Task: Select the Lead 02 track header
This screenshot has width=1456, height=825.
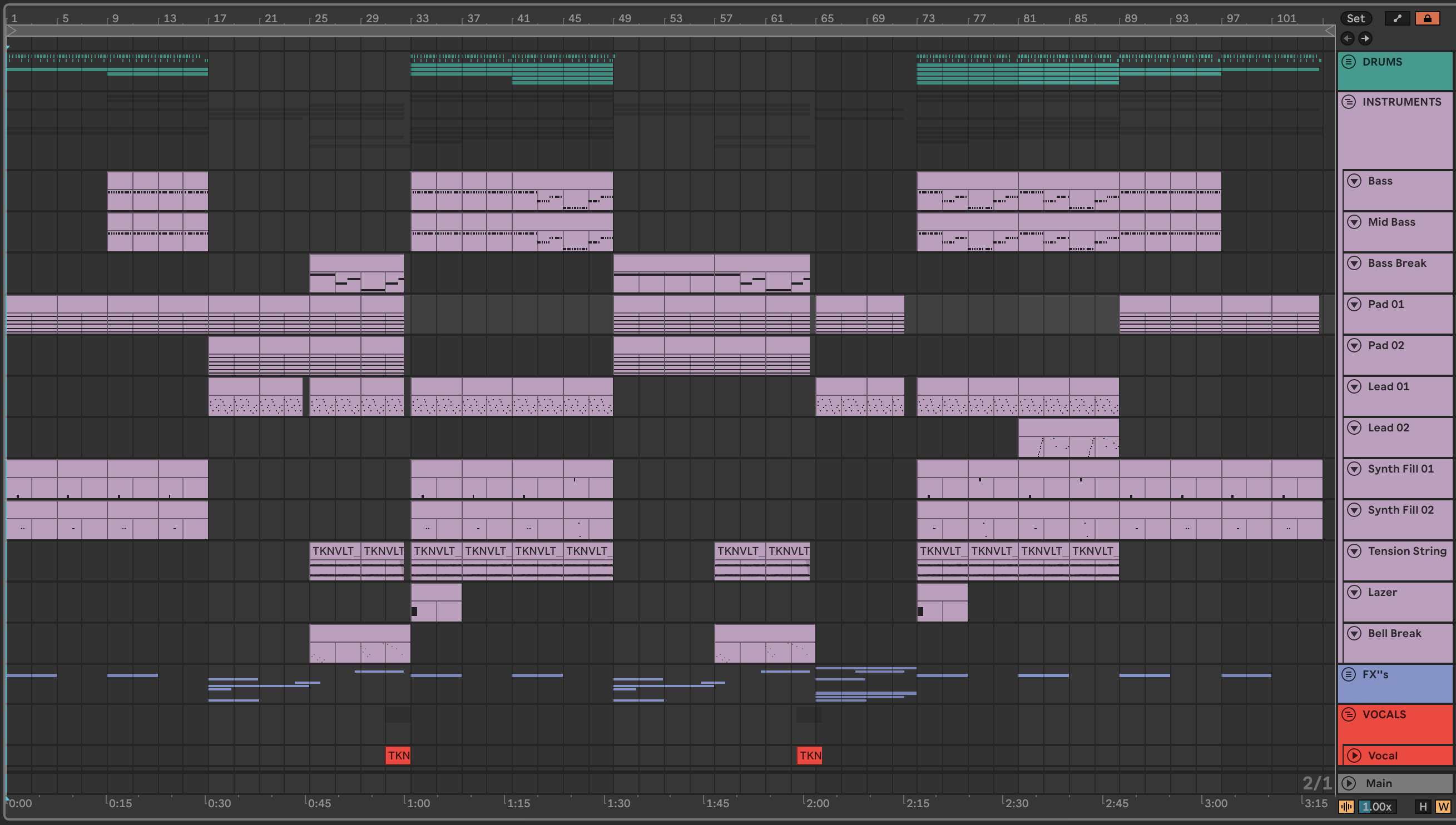Action: pyautogui.click(x=1388, y=428)
